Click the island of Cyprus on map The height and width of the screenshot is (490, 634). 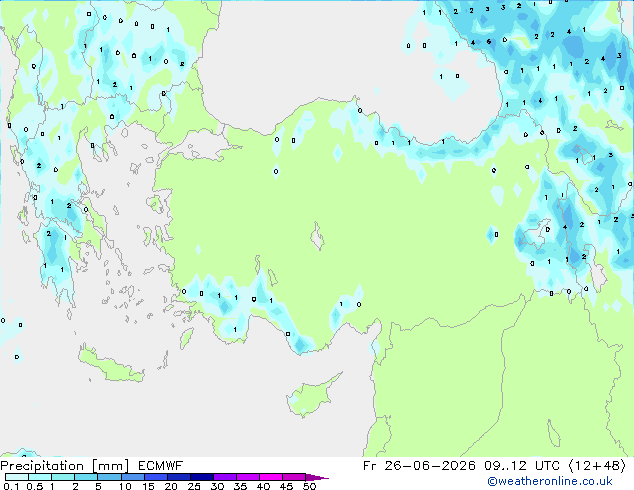311,396
